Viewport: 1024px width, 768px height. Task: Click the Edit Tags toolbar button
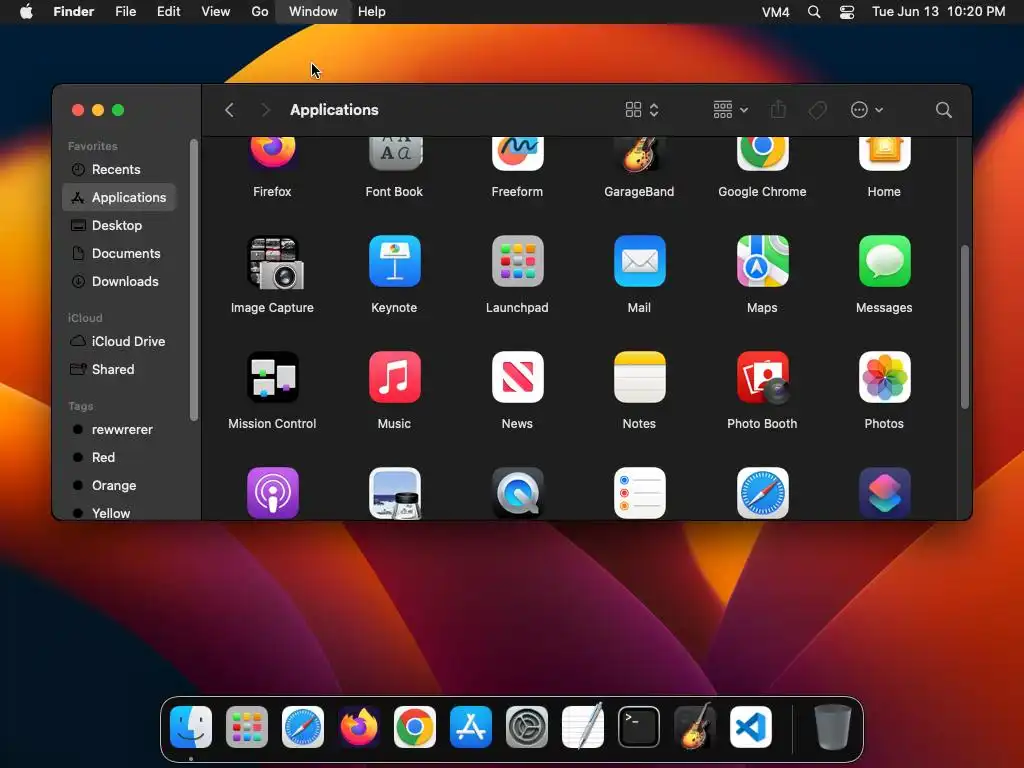[817, 110]
